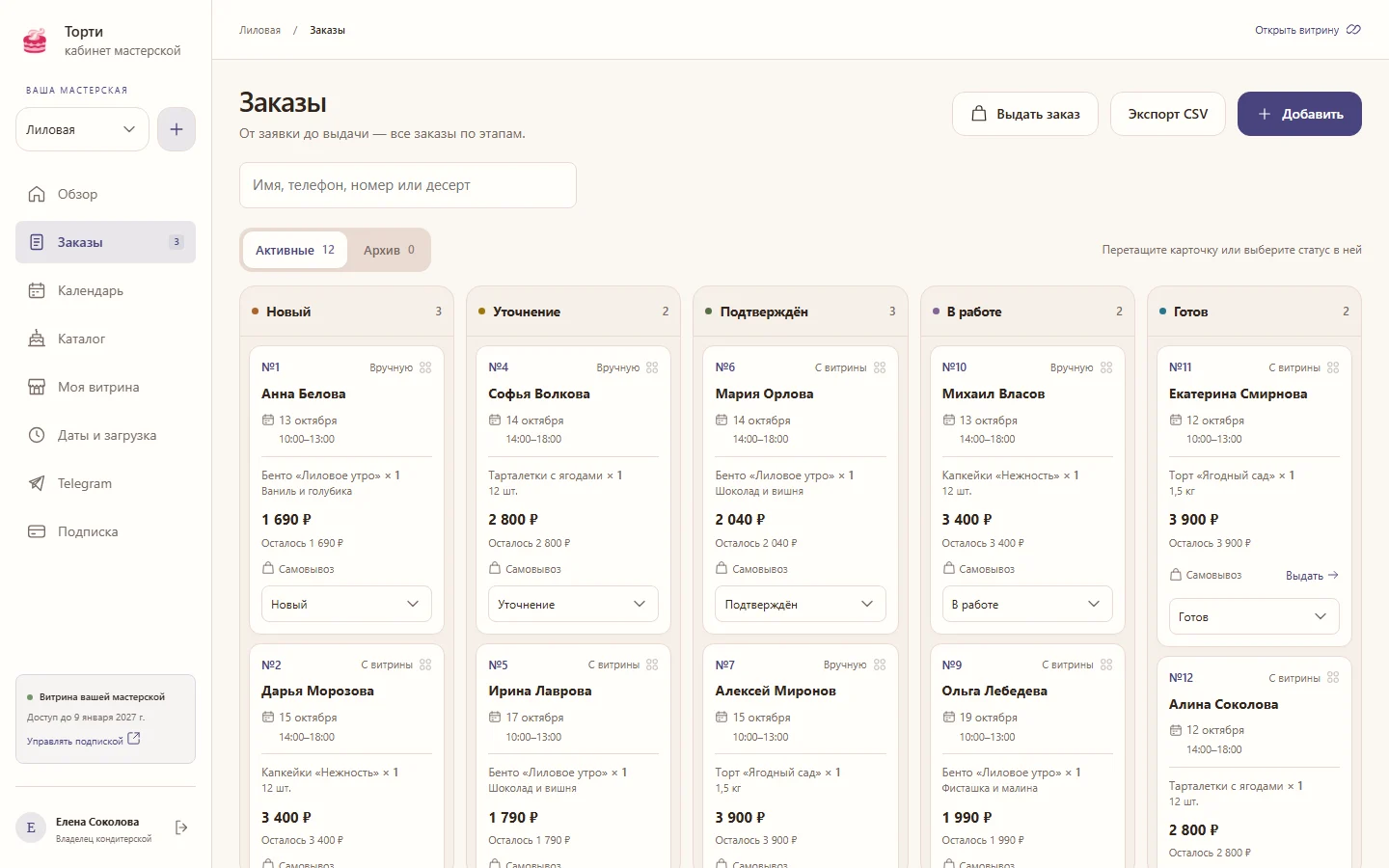Click the drag grip icon on order №7

(880, 665)
